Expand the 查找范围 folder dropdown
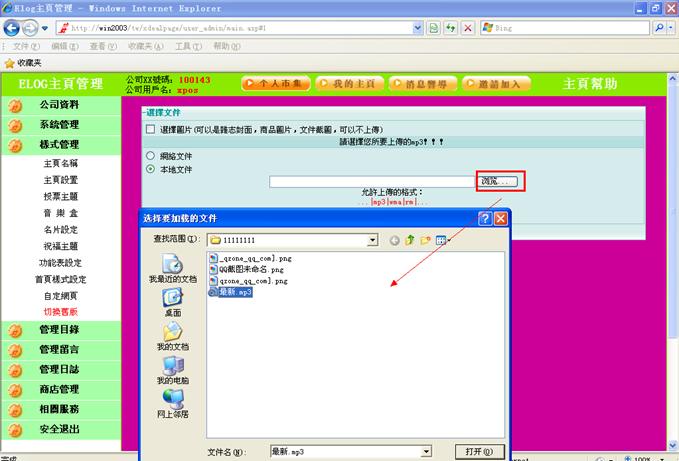679x461 pixels. tap(373, 240)
